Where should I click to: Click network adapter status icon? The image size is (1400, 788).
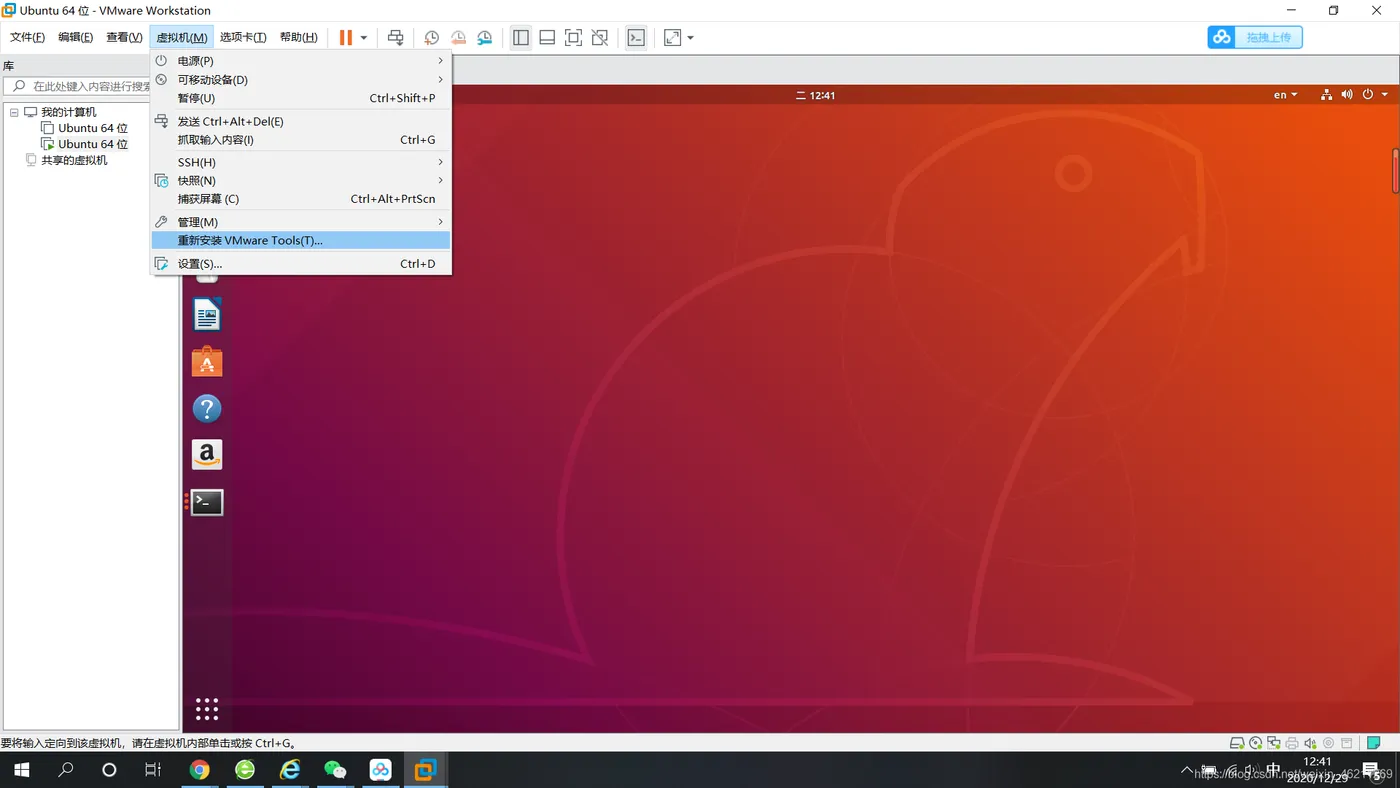pyautogui.click(x=1274, y=743)
